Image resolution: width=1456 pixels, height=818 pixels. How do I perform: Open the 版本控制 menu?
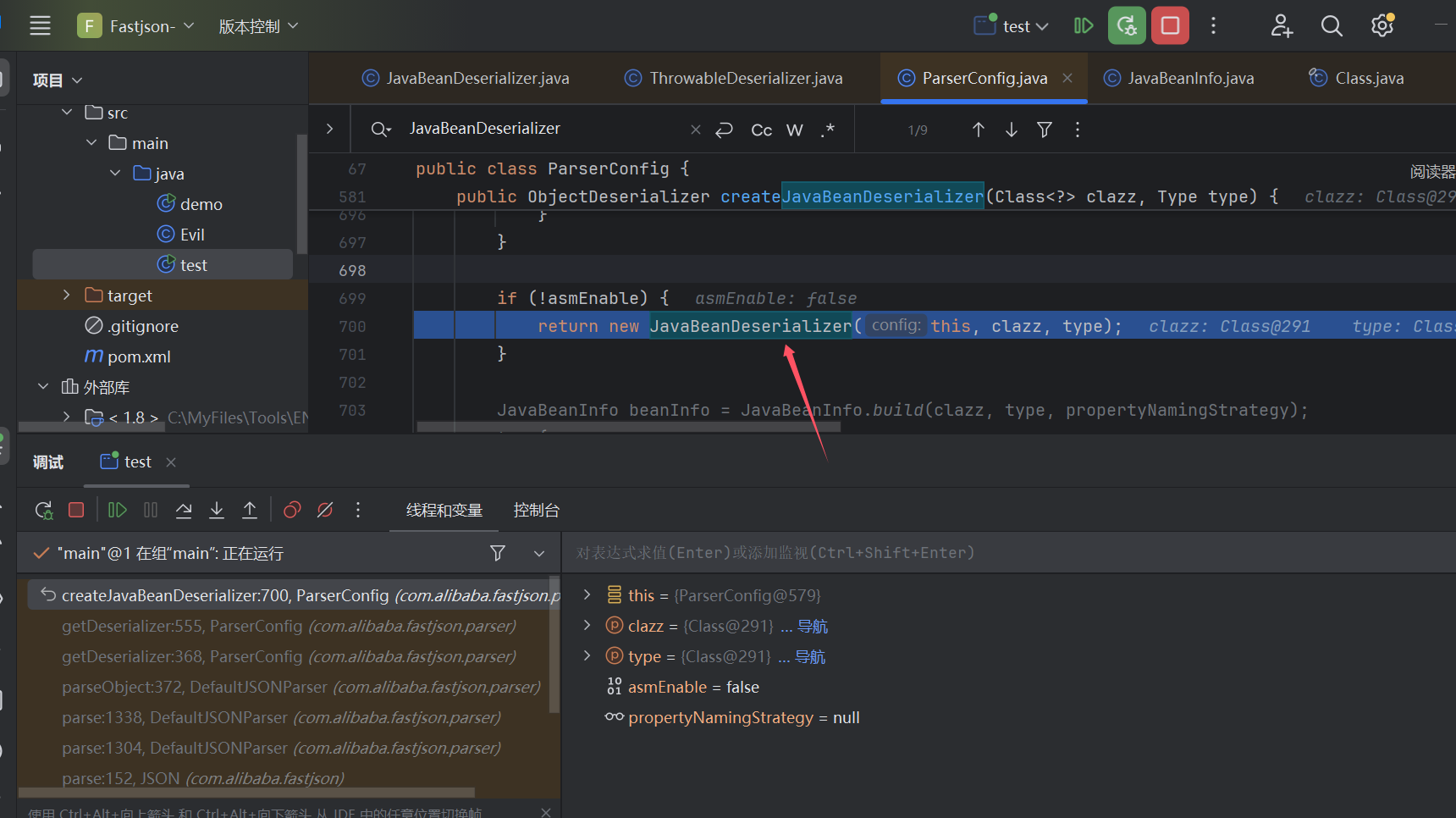(x=258, y=26)
